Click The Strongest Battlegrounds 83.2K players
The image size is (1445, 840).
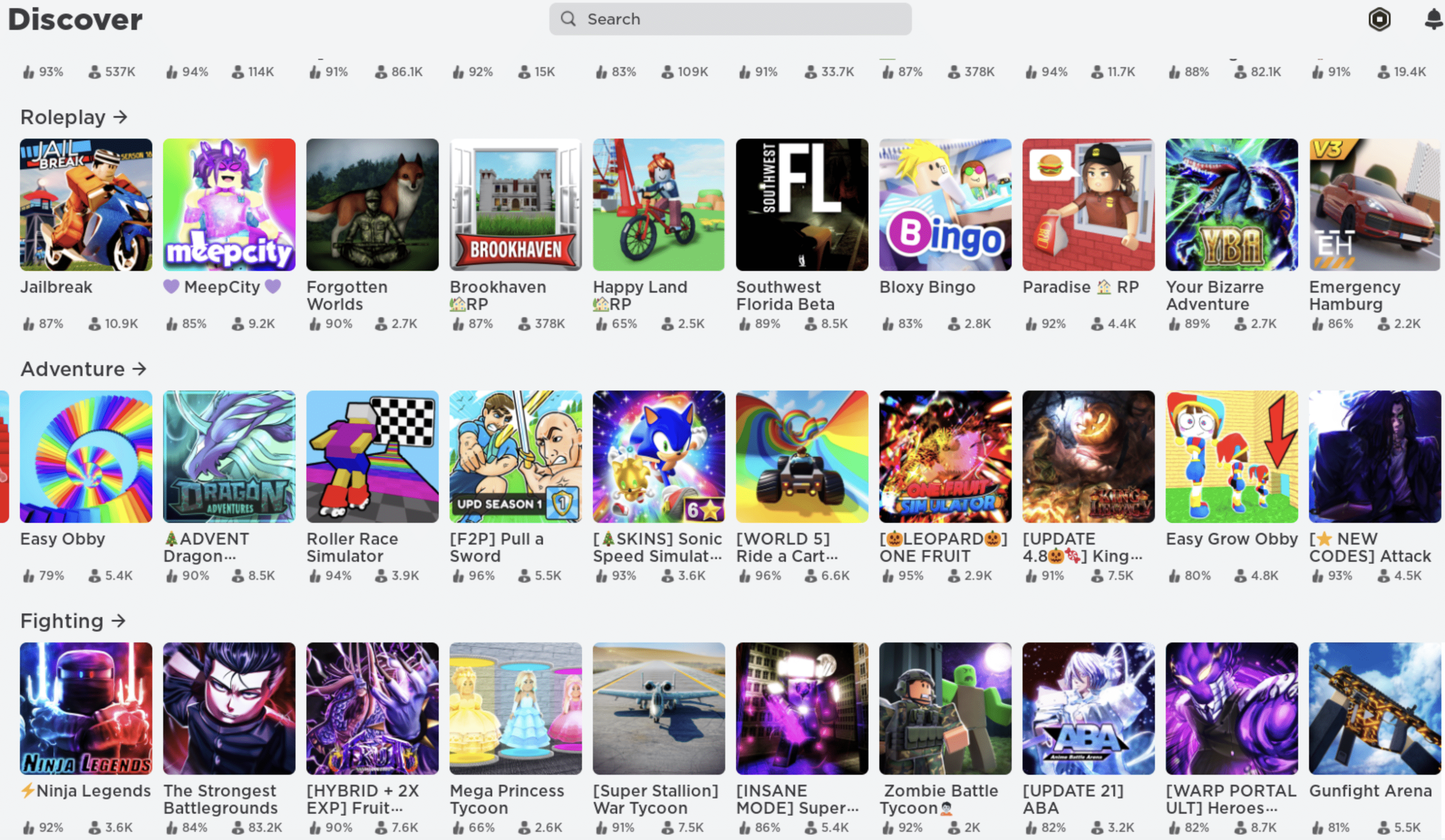(257, 827)
